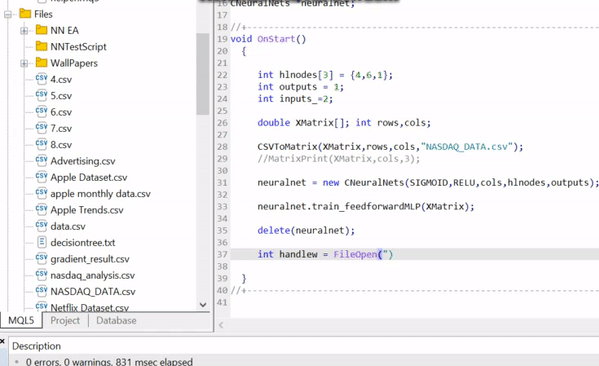Click the 6.csv file icon

(x=41, y=112)
